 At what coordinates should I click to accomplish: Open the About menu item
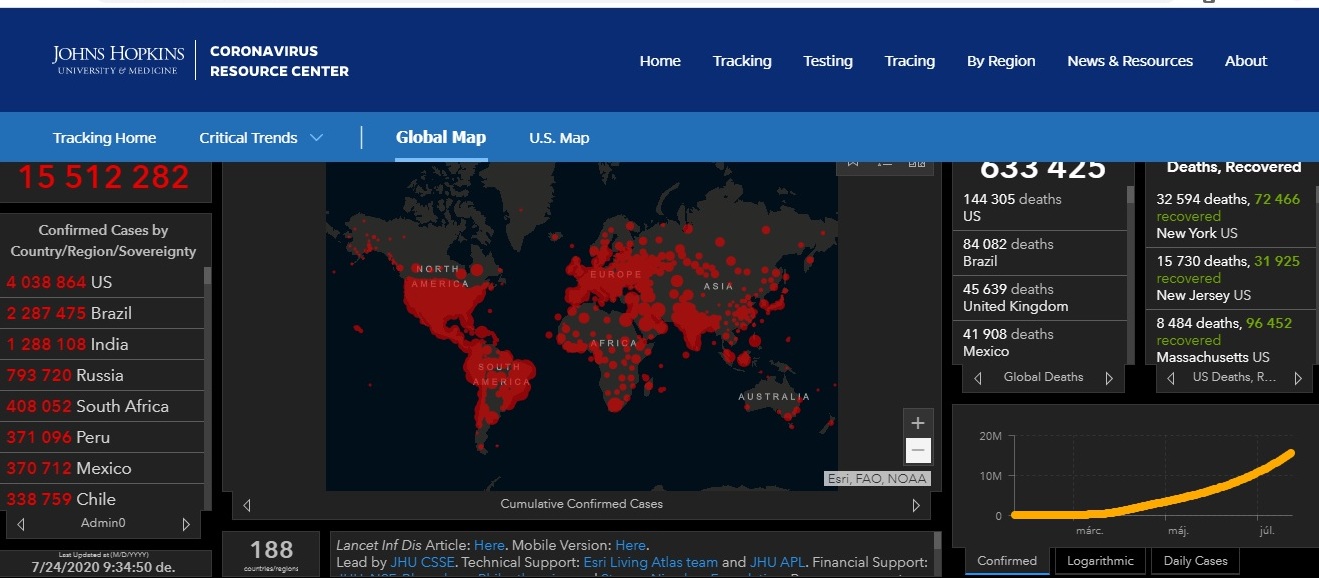(1246, 61)
